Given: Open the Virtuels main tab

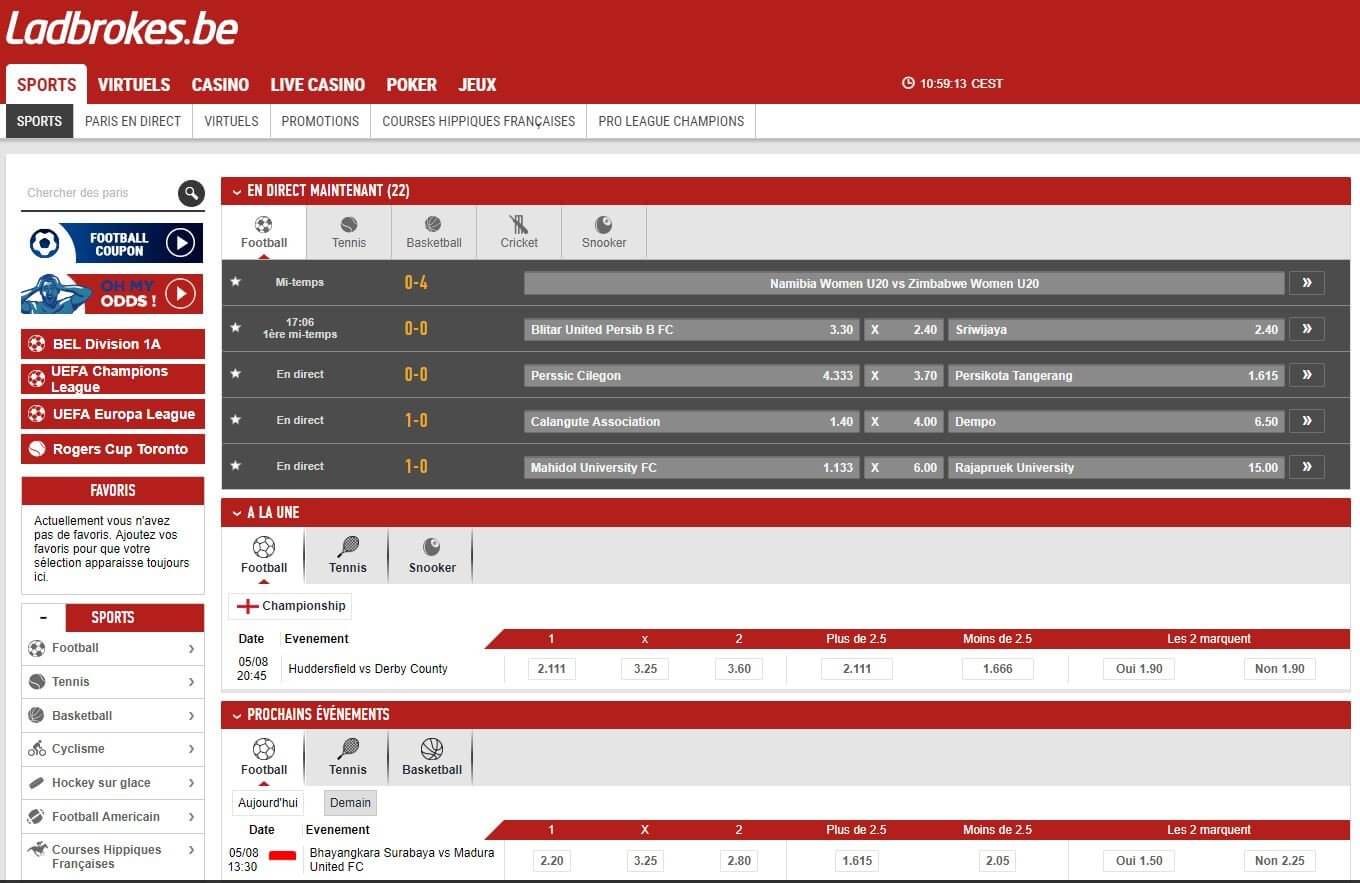Looking at the screenshot, I should [x=134, y=85].
